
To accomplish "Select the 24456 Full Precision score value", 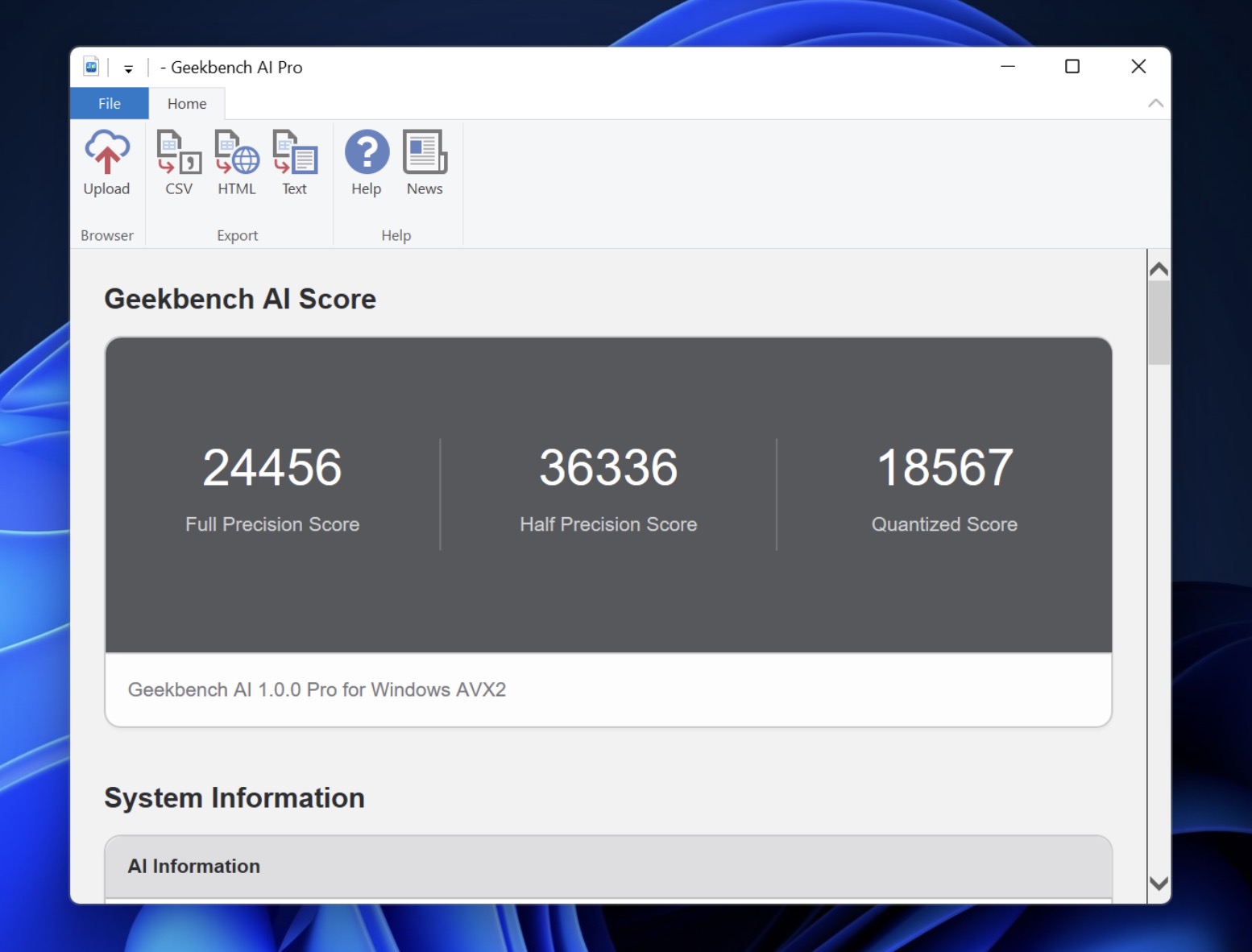I will point(272,467).
